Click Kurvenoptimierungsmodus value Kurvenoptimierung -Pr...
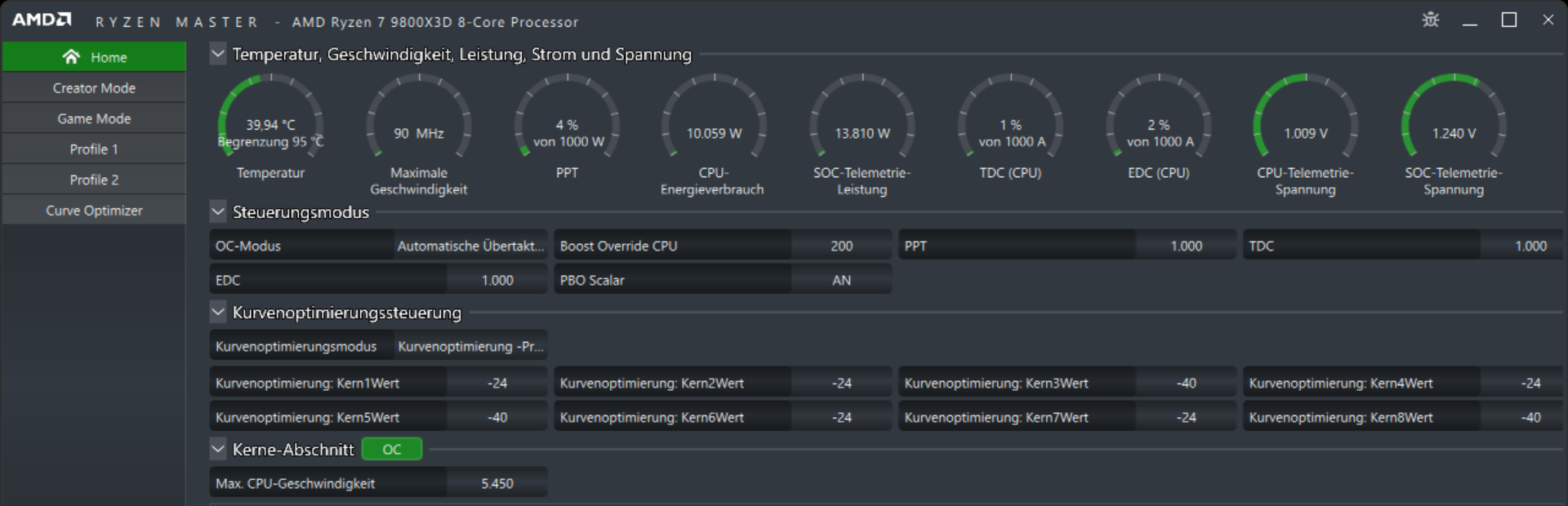Screen dimensions: 1568x506 pyautogui.click(x=470, y=346)
